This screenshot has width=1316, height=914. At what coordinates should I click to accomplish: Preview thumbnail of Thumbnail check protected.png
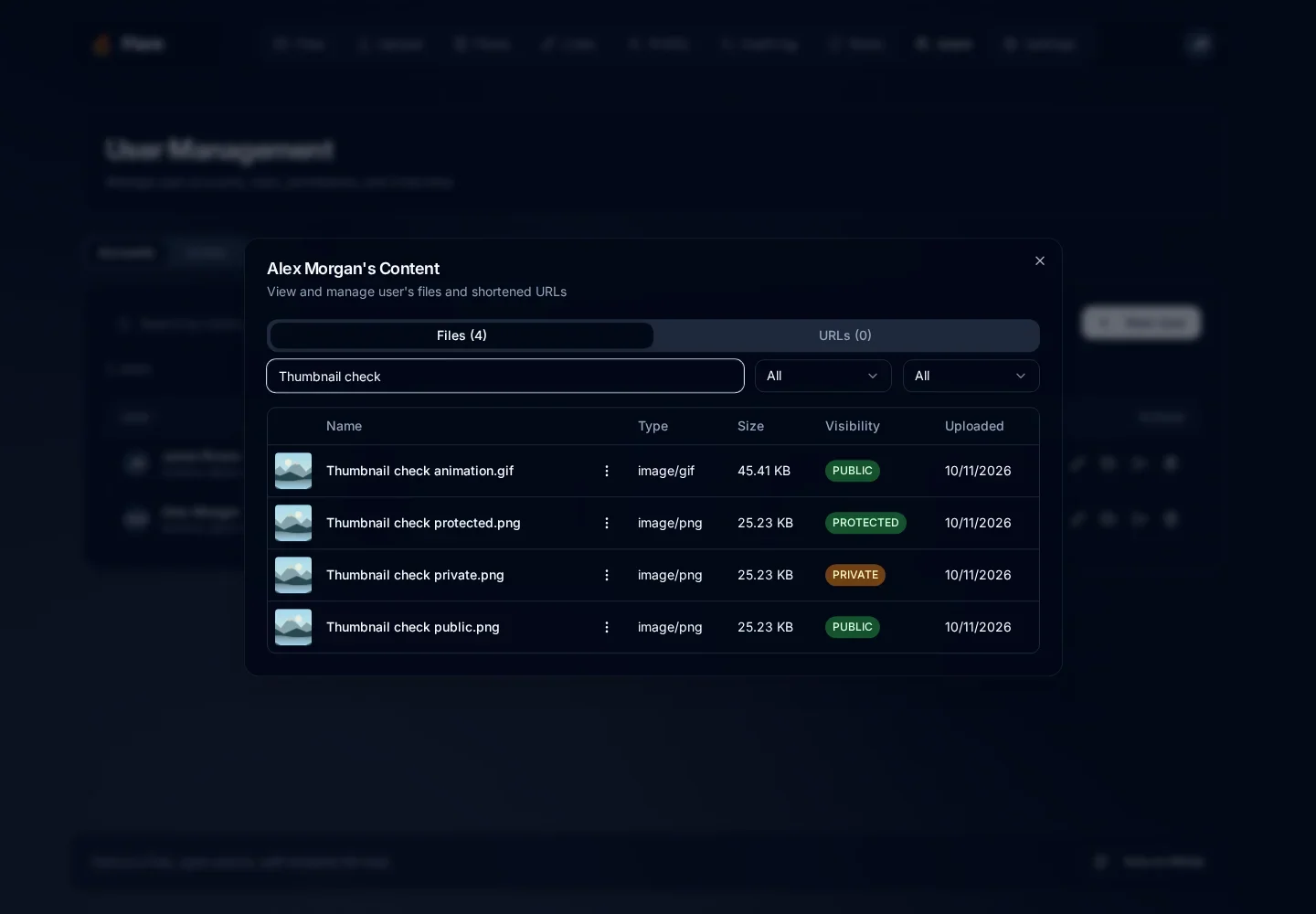click(x=293, y=523)
